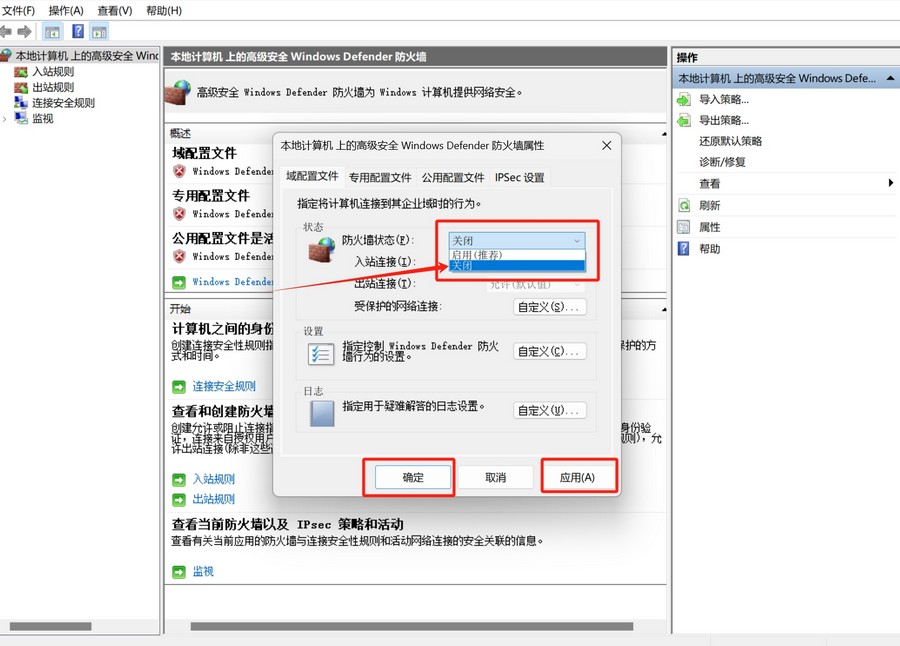Switch to the 域配置文件 tab
900x646 pixels.
[x=312, y=176]
